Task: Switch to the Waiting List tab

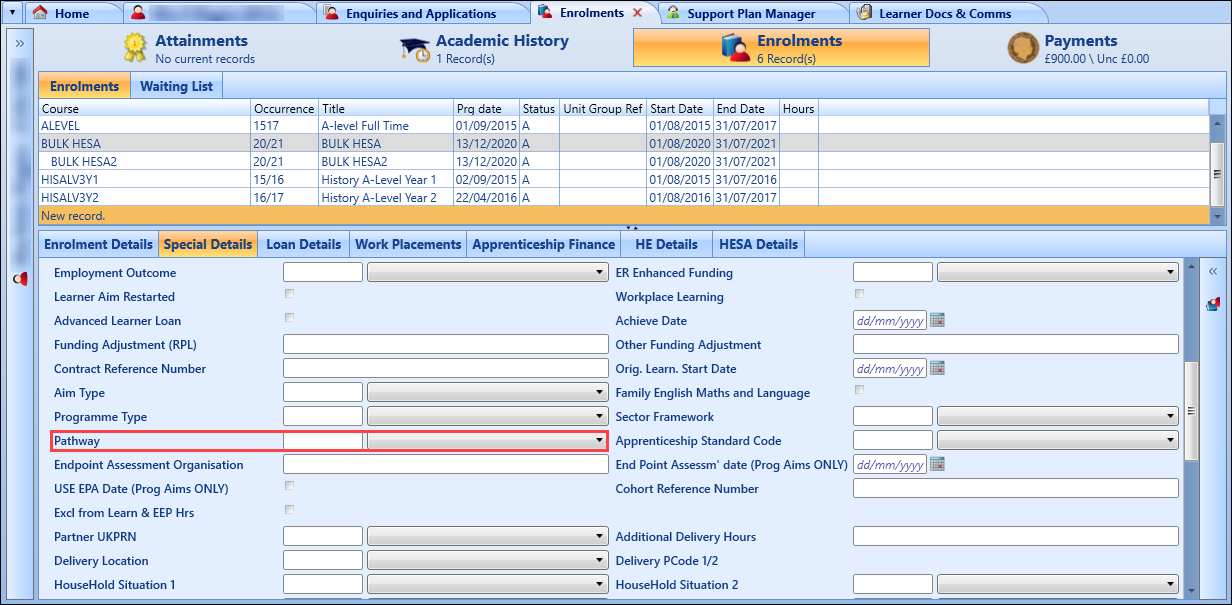Action: point(176,86)
